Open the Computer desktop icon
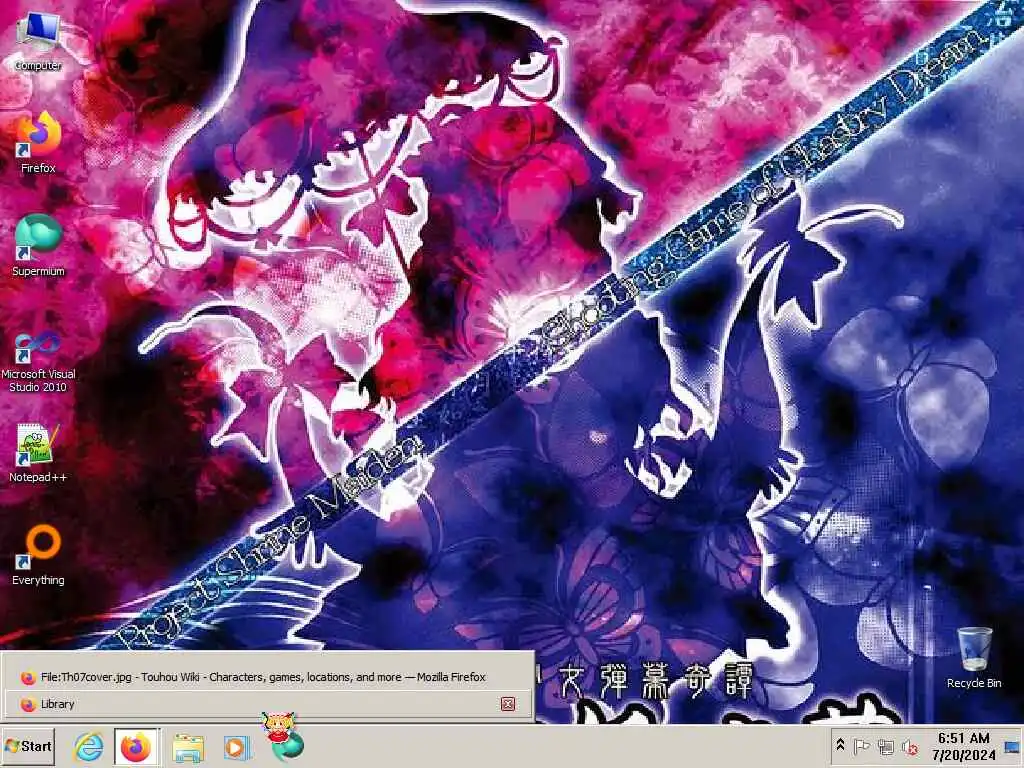Image resolution: width=1024 pixels, height=768 pixels. pyautogui.click(x=38, y=42)
